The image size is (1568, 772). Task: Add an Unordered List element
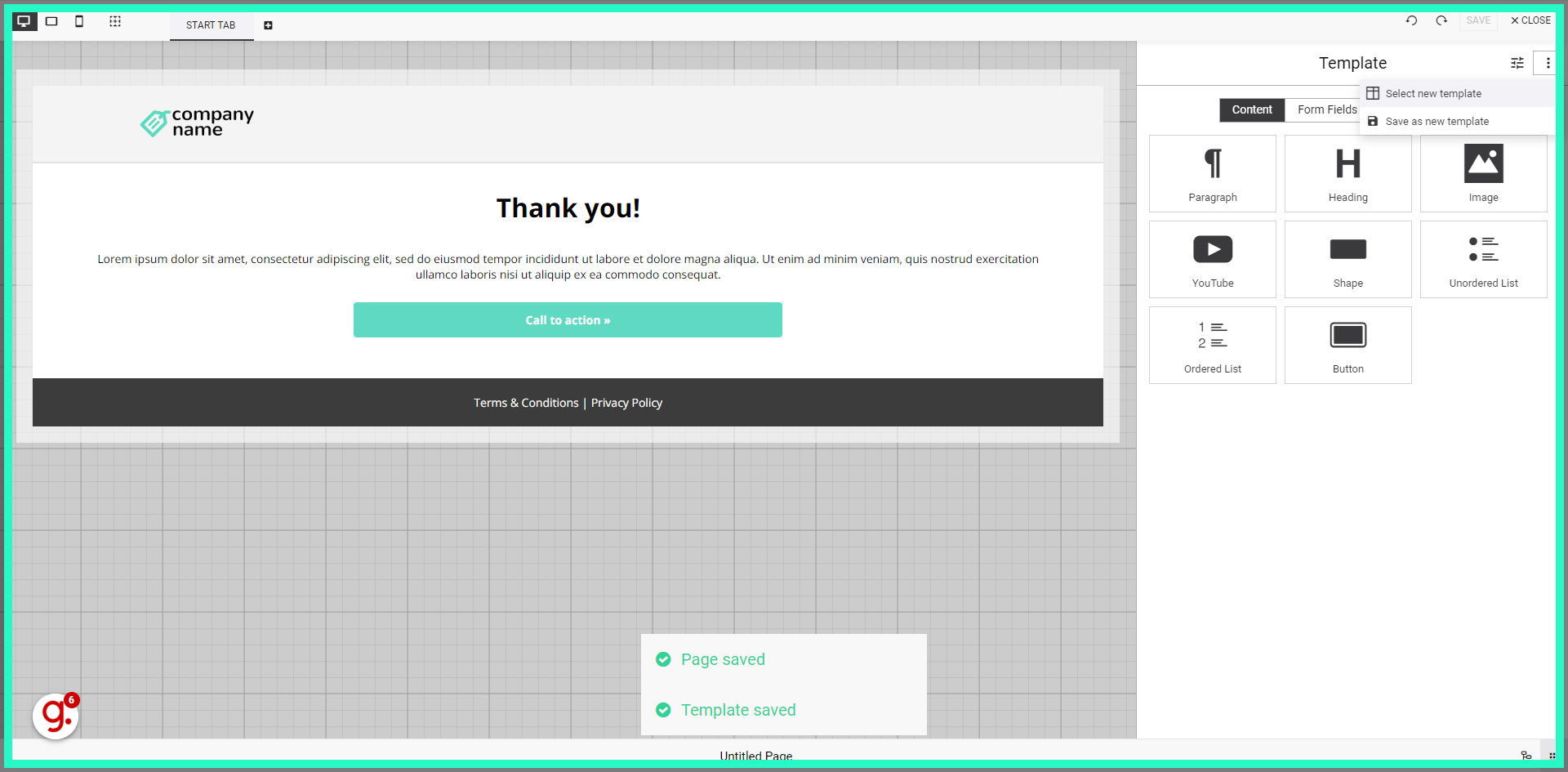pyautogui.click(x=1484, y=260)
